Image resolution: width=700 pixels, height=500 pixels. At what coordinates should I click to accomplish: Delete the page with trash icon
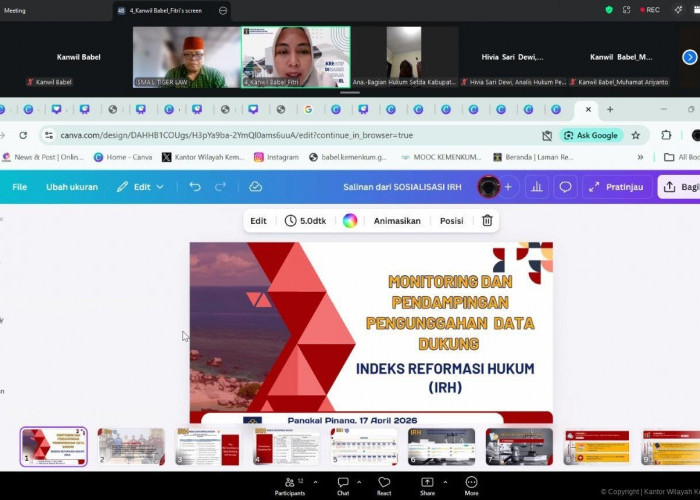pyautogui.click(x=487, y=221)
